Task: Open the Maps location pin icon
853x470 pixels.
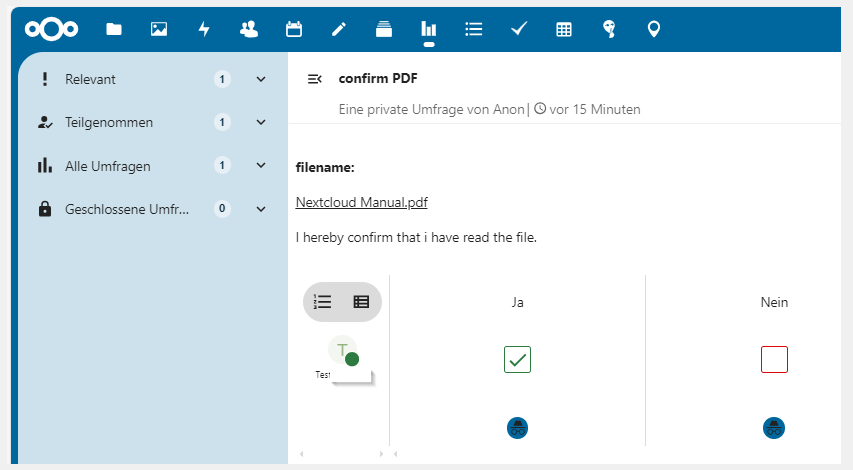Action: click(x=654, y=29)
